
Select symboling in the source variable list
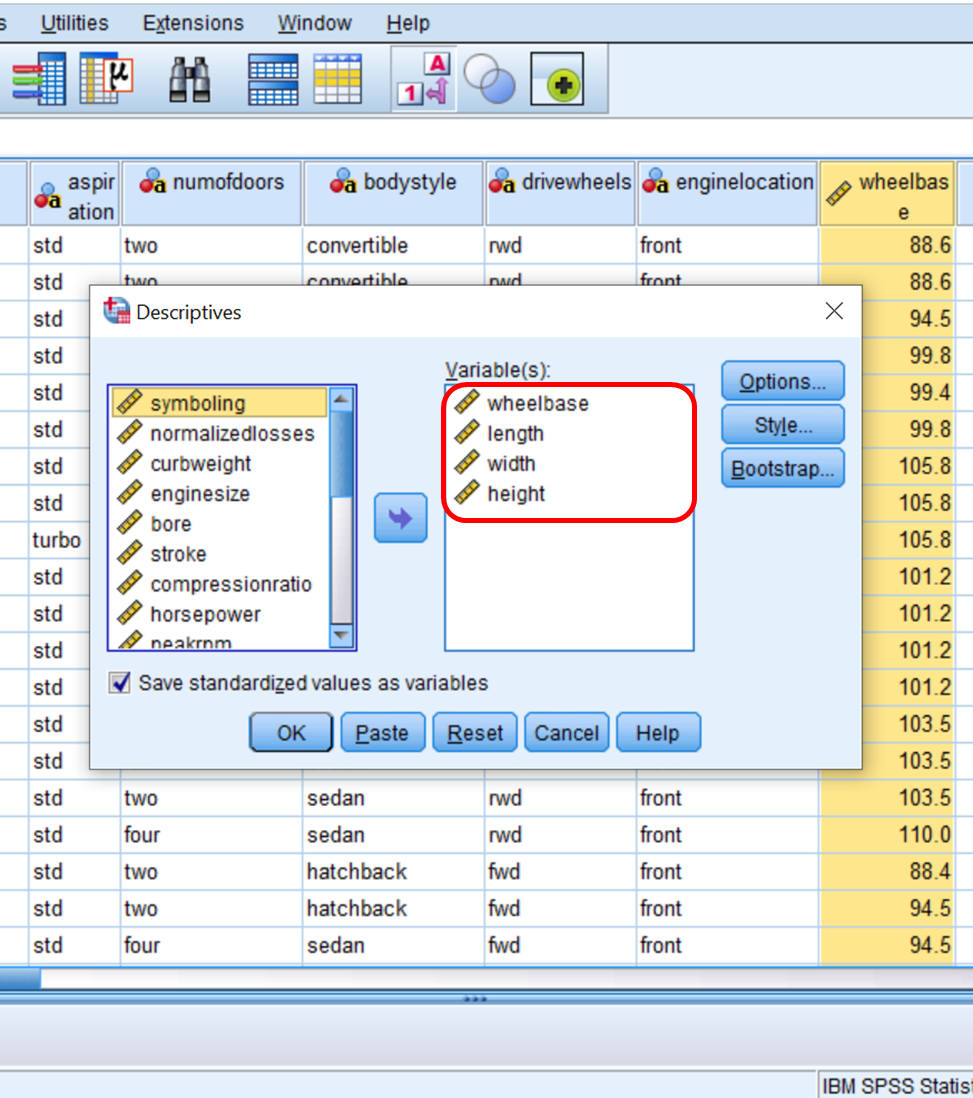coord(219,403)
